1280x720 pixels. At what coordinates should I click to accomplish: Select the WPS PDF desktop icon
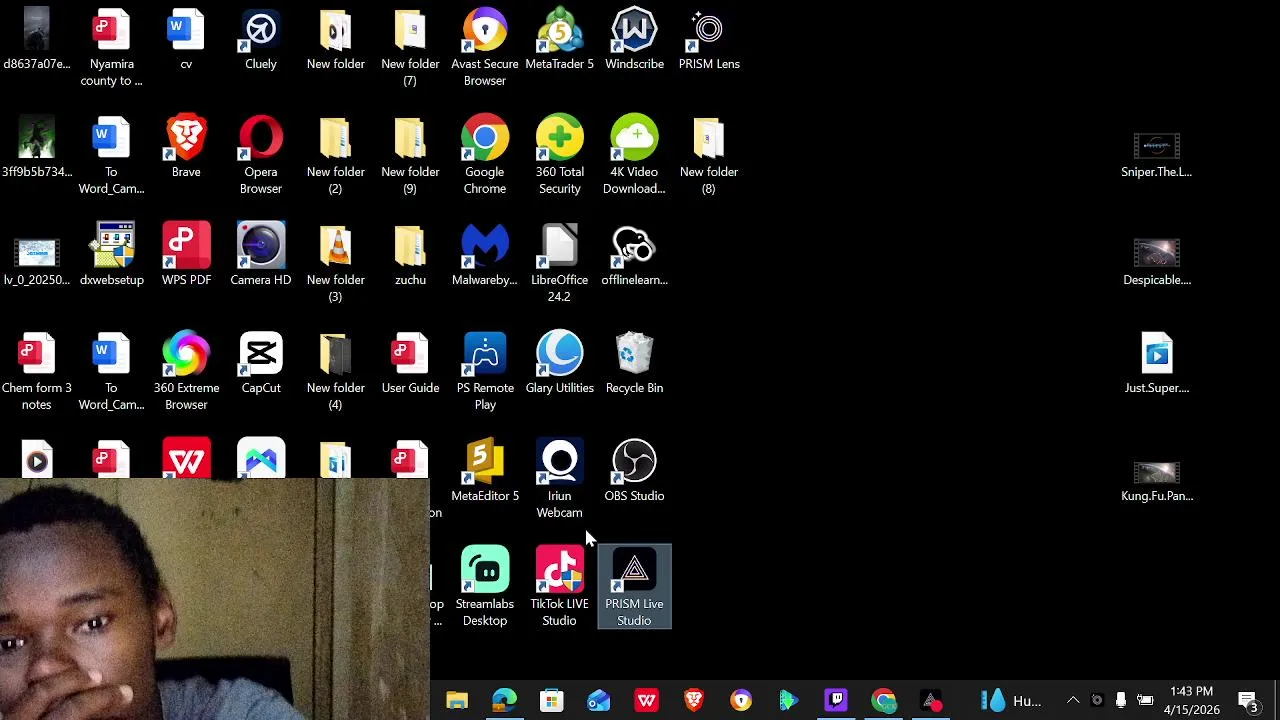pos(186,256)
